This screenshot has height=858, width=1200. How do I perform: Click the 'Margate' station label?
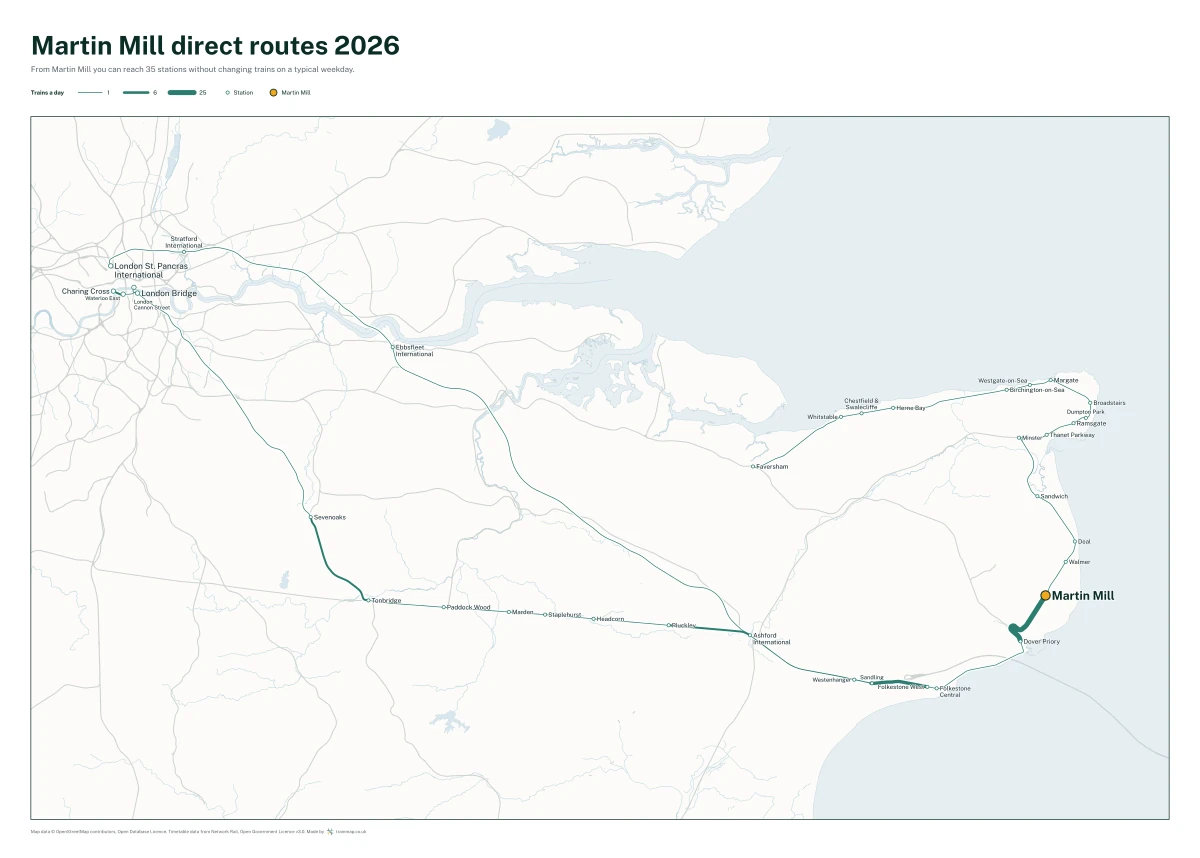pos(1066,380)
